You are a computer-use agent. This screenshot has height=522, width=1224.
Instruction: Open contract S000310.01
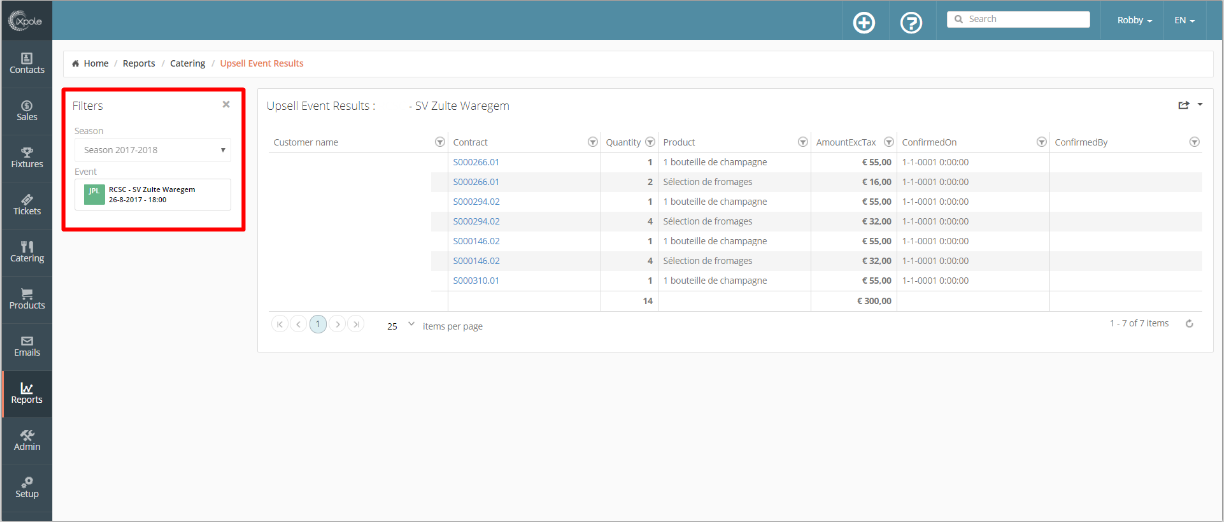coord(476,281)
